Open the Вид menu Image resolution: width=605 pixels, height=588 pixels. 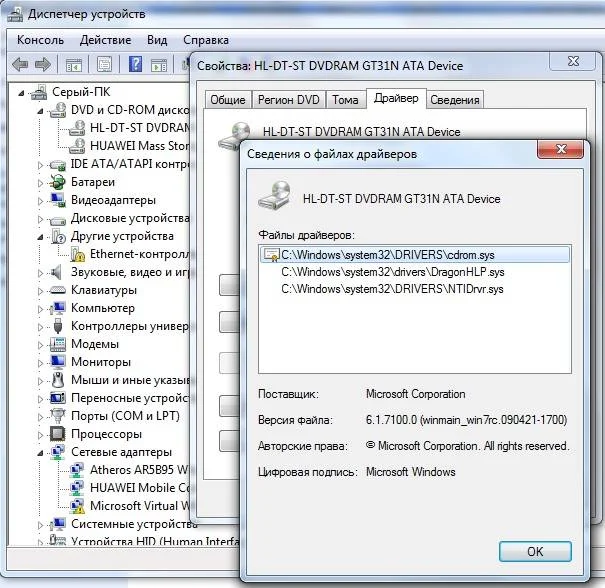click(157, 40)
